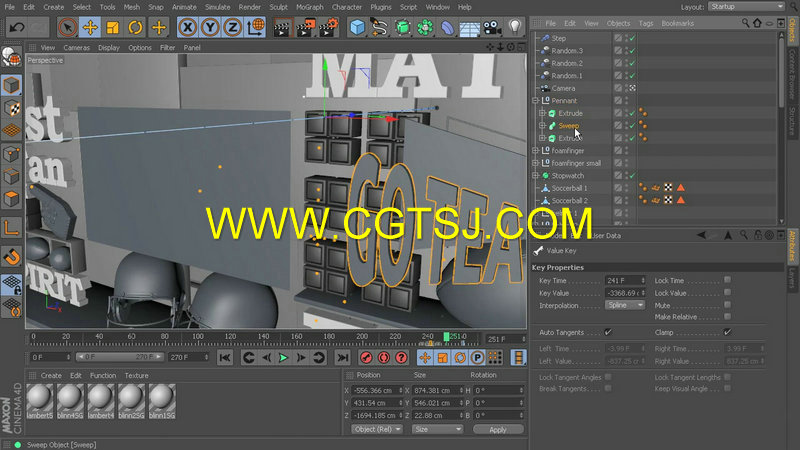Open the Size mode dropdown
The height and width of the screenshot is (450, 800).
437,429
